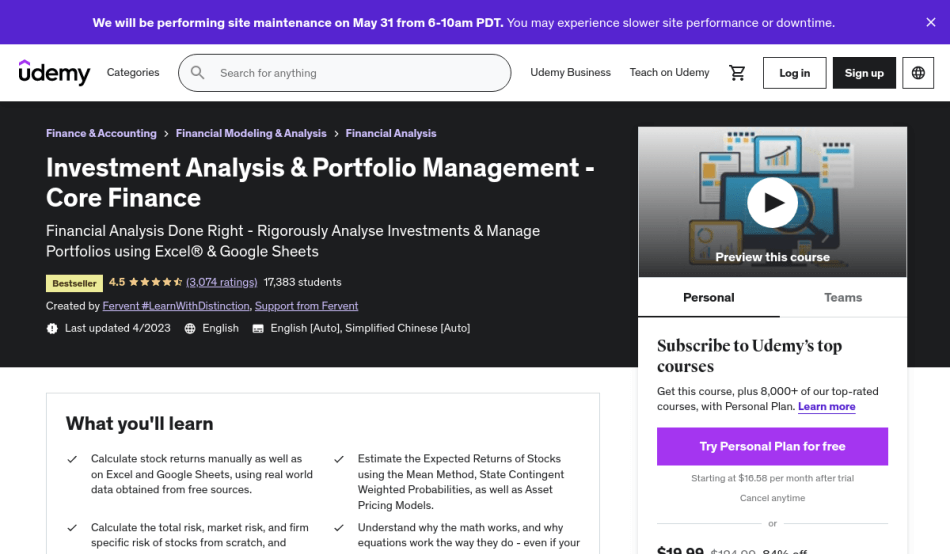Open instructor Fervent #LearnWithDistinction profile
The width and height of the screenshot is (950, 554).
click(176, 306)
